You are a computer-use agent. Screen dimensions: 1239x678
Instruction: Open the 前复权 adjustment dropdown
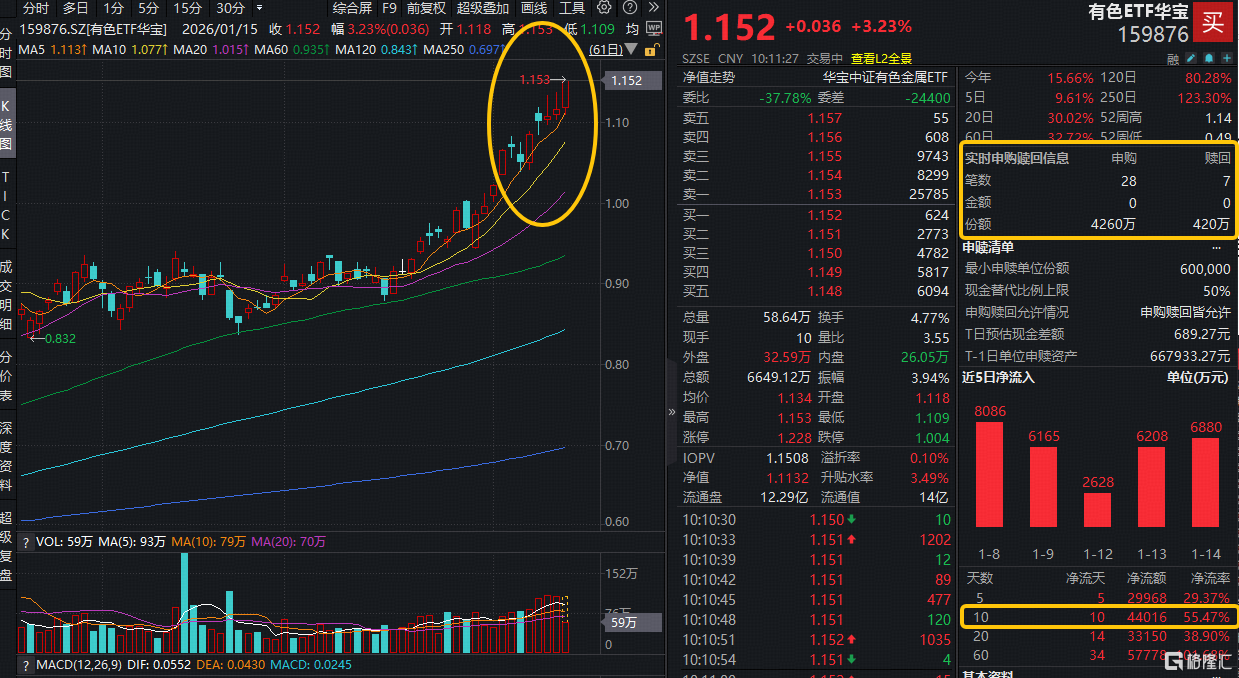(426, 7)
